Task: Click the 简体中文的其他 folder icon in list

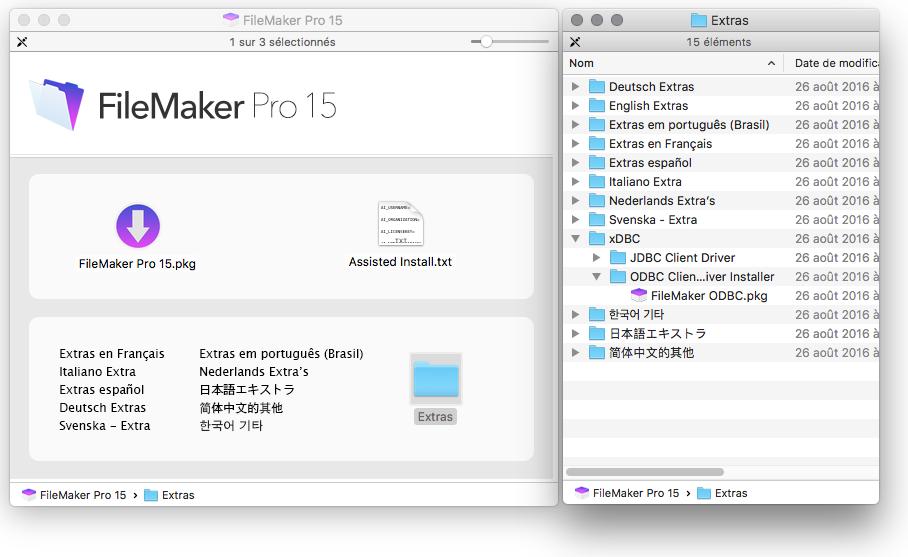Action: tap(597, 353)
